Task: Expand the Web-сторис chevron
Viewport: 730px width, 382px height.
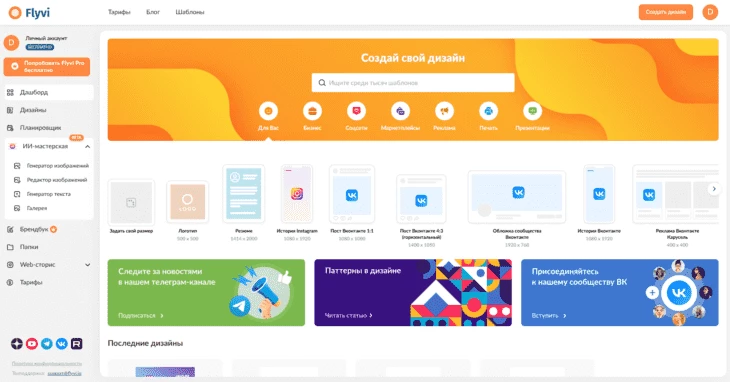Action: click(x=87, y=264)
